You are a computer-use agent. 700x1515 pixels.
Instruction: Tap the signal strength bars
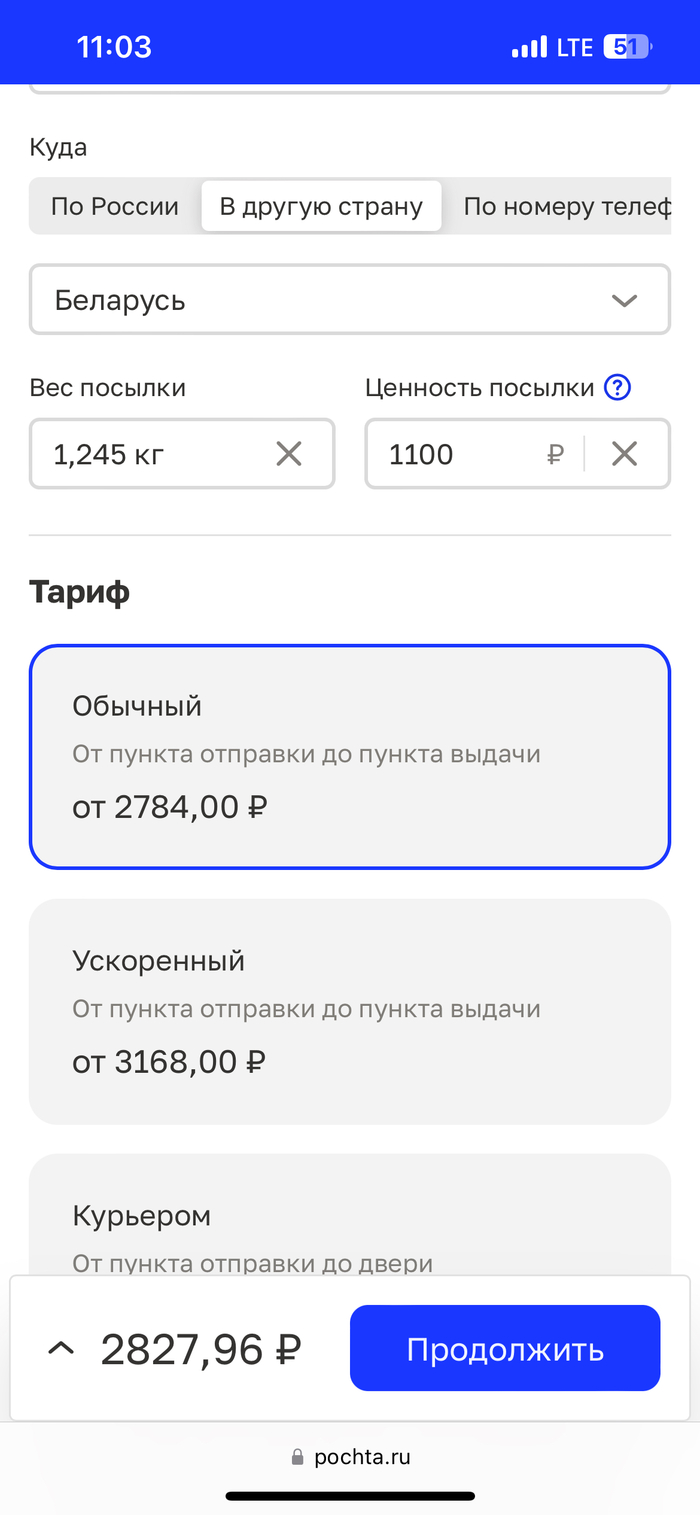point(529,47)
